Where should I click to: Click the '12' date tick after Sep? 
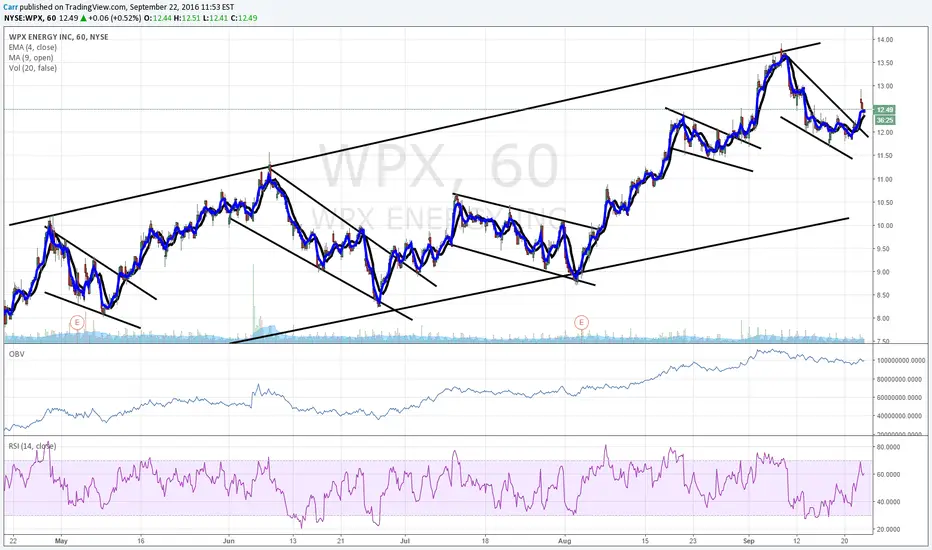(x=796, y=541)
